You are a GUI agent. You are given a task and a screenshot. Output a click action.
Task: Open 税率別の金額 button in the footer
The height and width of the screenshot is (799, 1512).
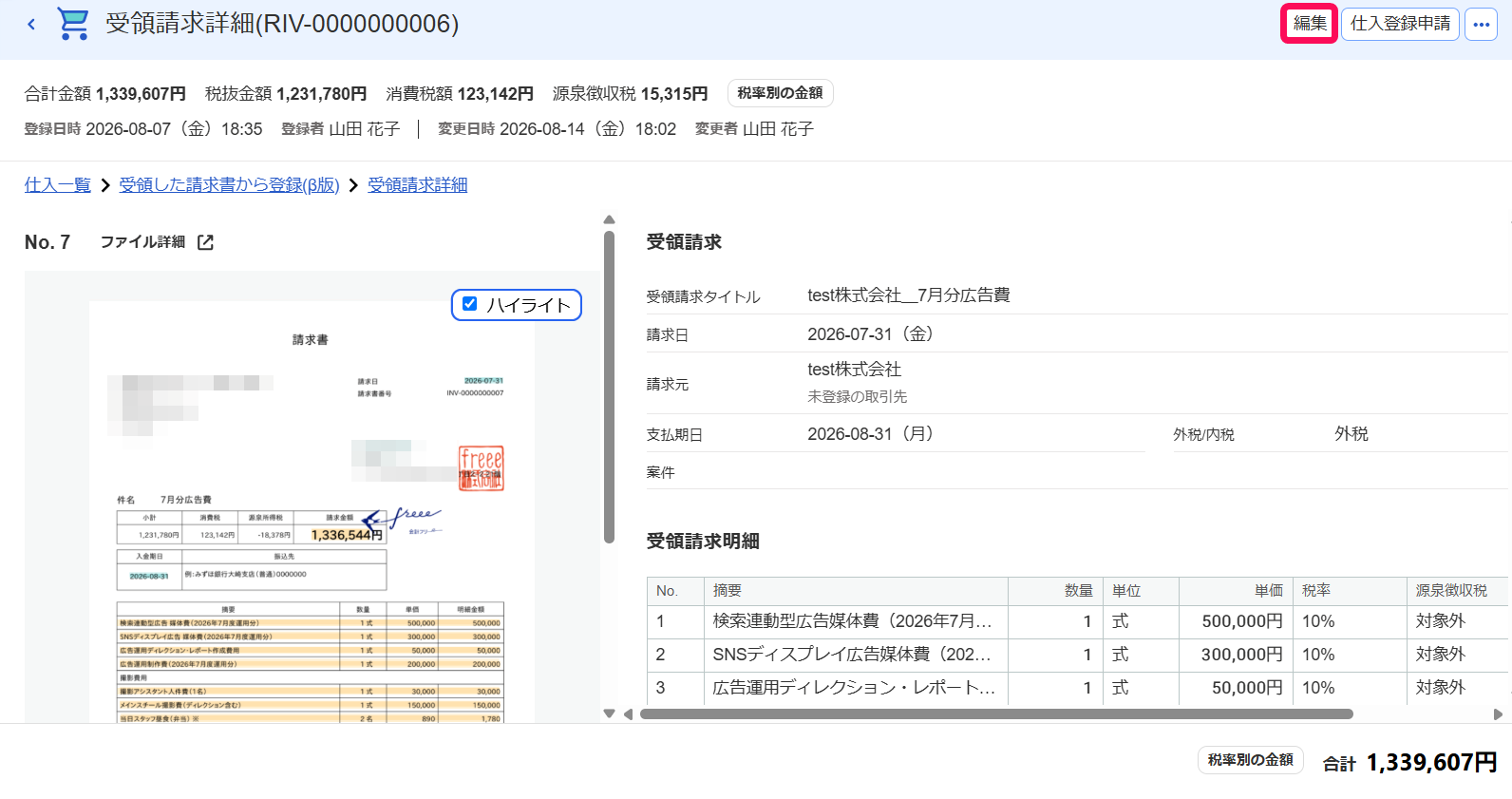[x=1251, y=760]
